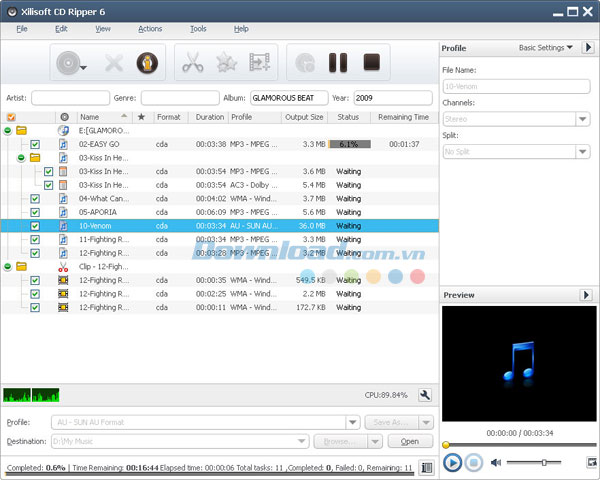Click the penguin CD info icon
600x480 pixels.
tap(146, 63)
